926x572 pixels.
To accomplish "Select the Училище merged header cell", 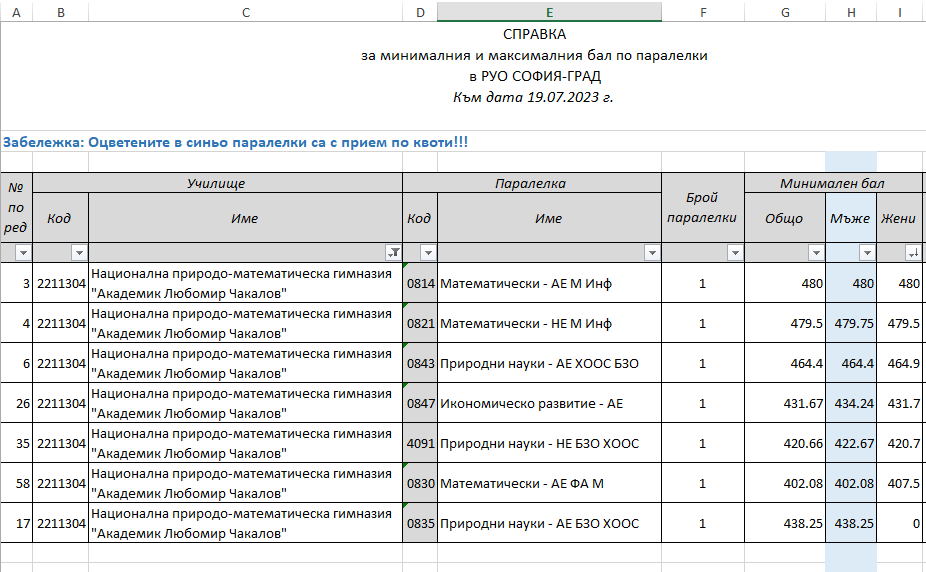I will point(217,183).
